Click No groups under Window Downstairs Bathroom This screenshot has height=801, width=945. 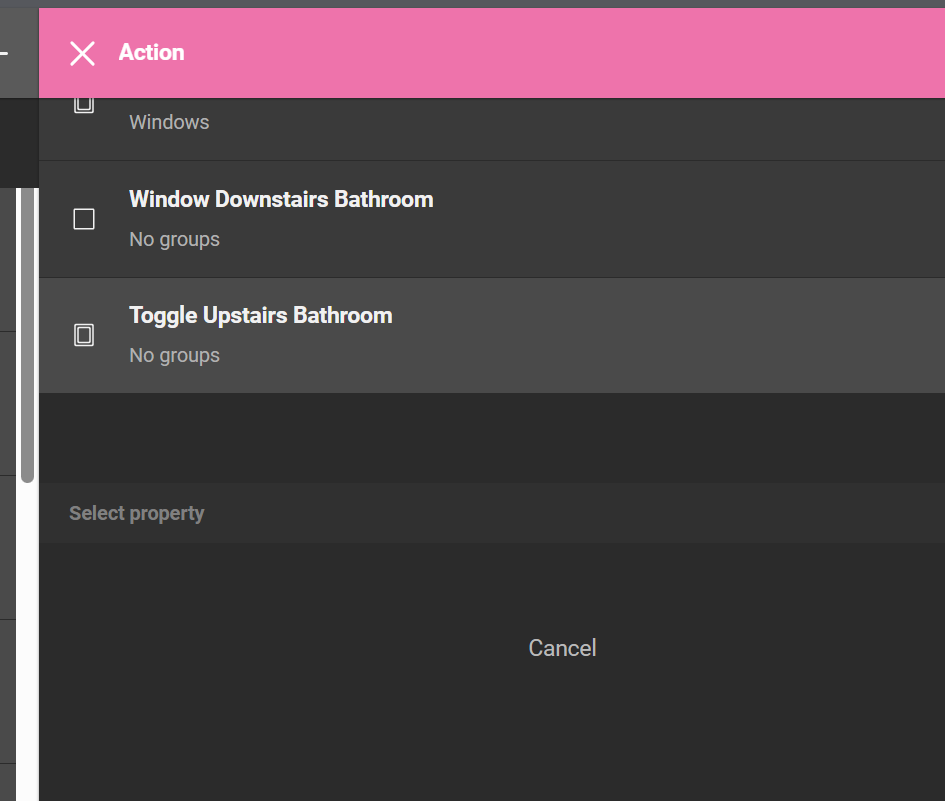click(x=174, y=240)
